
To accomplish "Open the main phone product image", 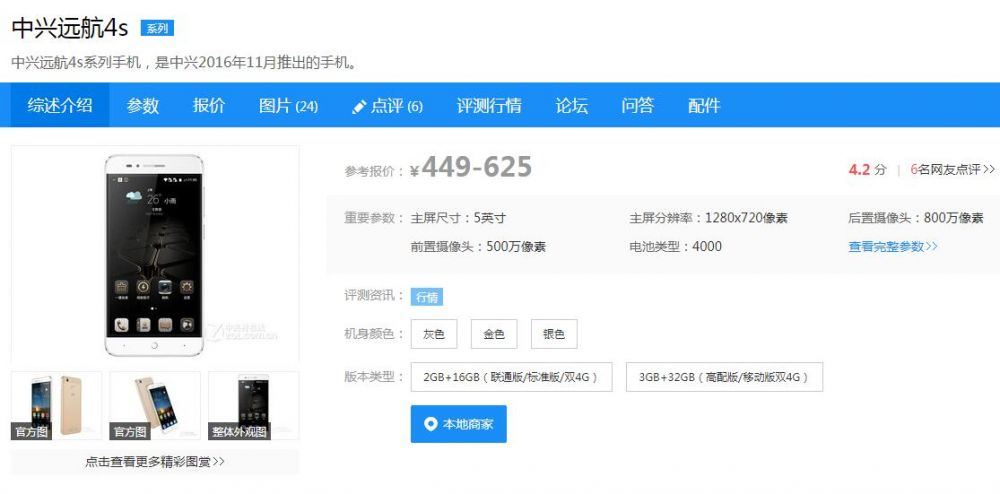I will click(155, 254).
